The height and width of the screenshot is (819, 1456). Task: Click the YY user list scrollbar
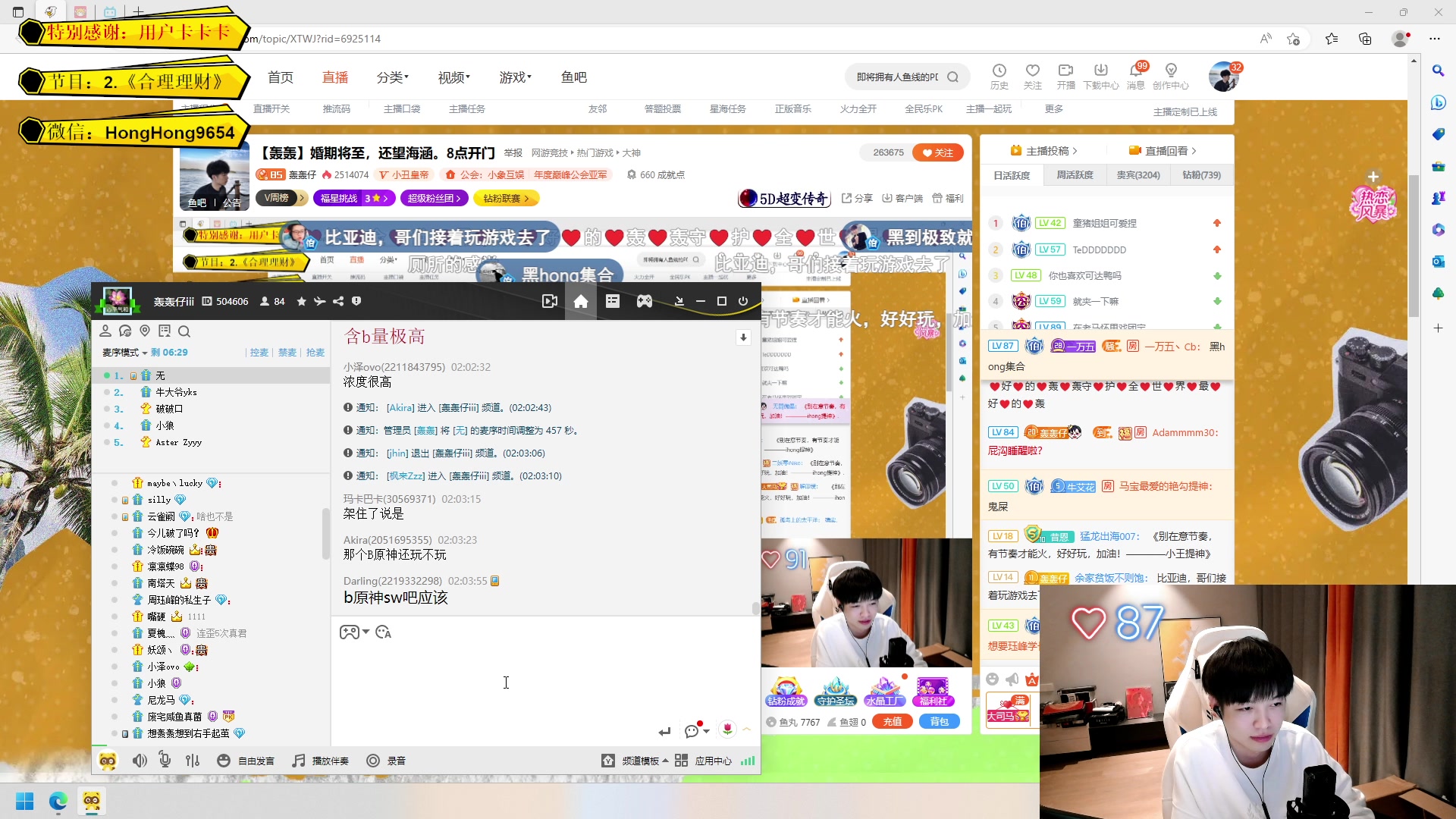tap(325, 533)
